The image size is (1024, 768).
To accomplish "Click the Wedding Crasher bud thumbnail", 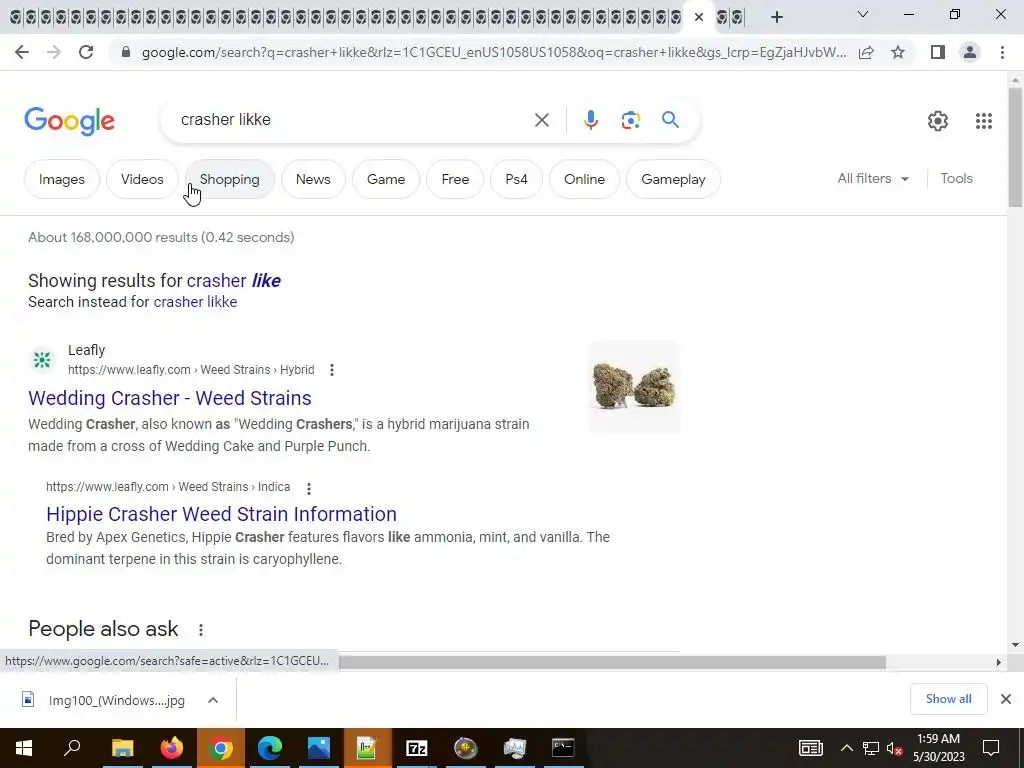I will tap(634, 387).
